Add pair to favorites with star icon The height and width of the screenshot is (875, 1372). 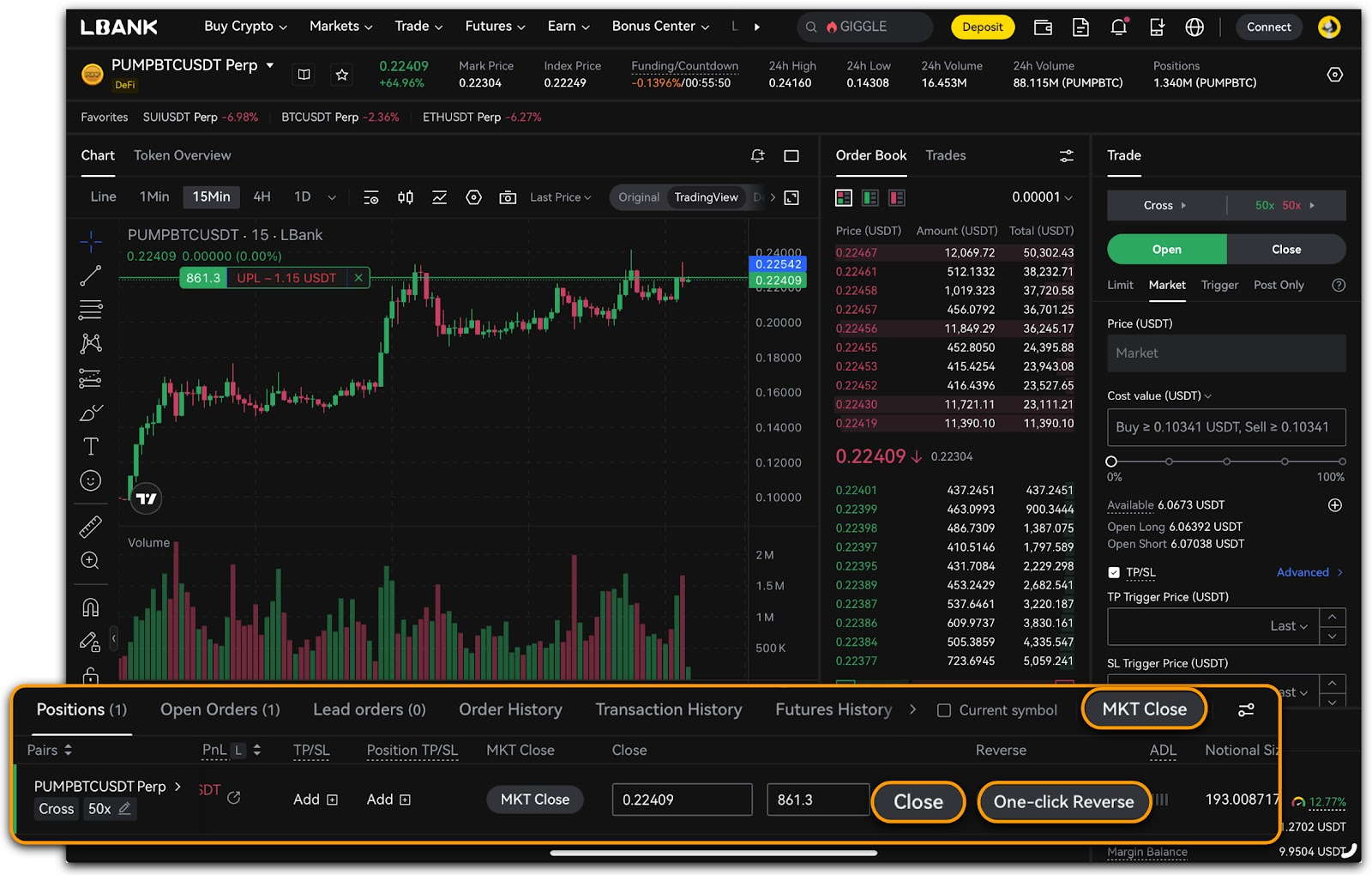341,75
